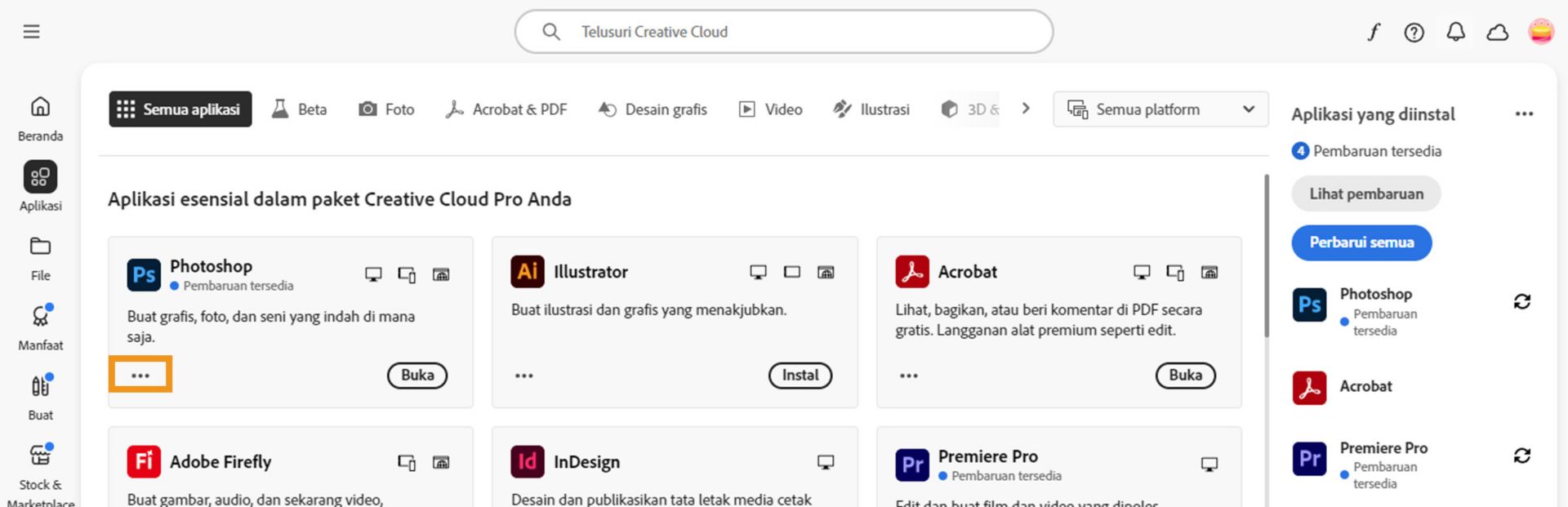Click the Telusuri Creative Cloud search field
This screenshot has height=507, width=1568.
[784, 32]
